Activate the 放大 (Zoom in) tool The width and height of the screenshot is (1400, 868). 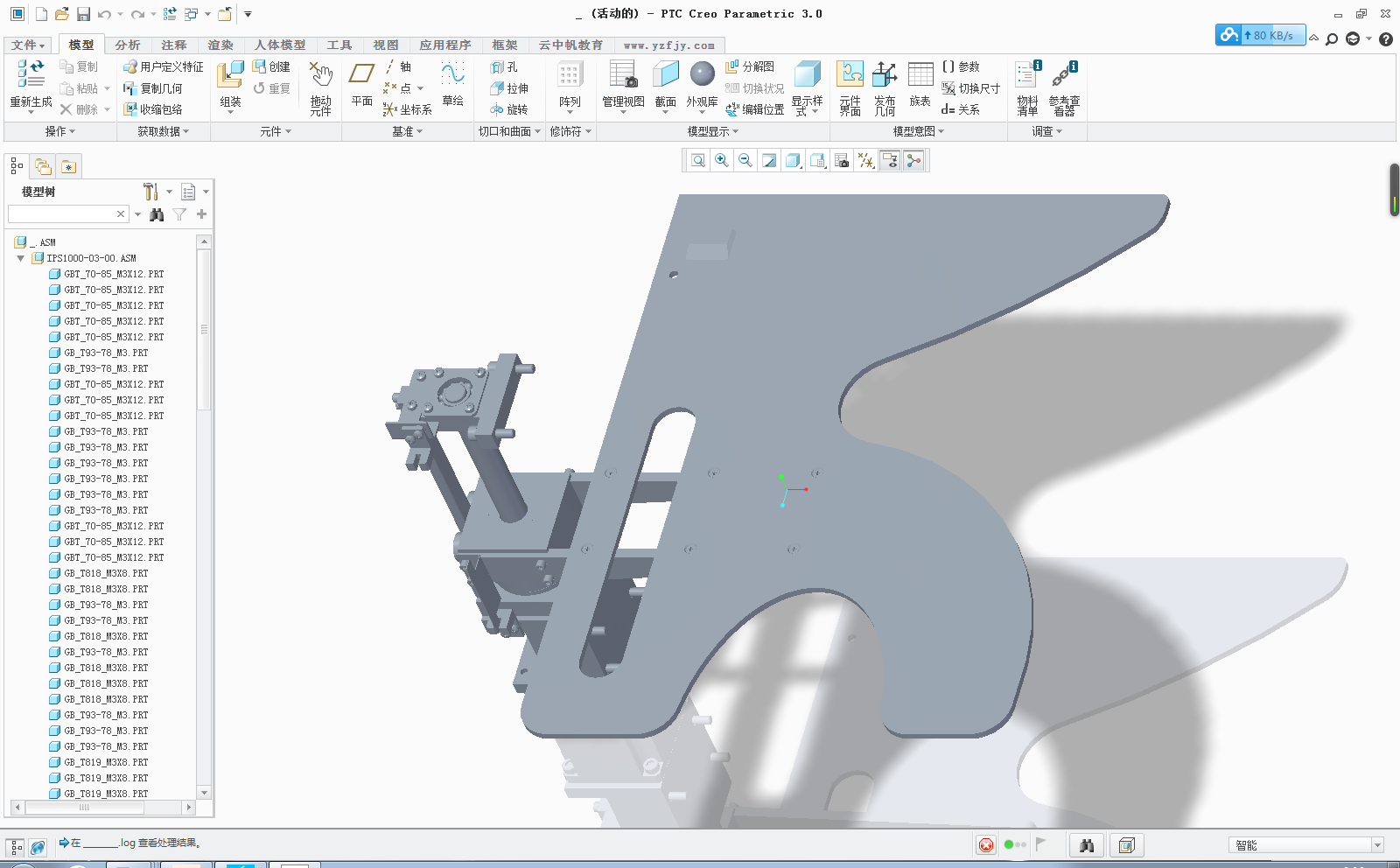[x=721, y=160]
